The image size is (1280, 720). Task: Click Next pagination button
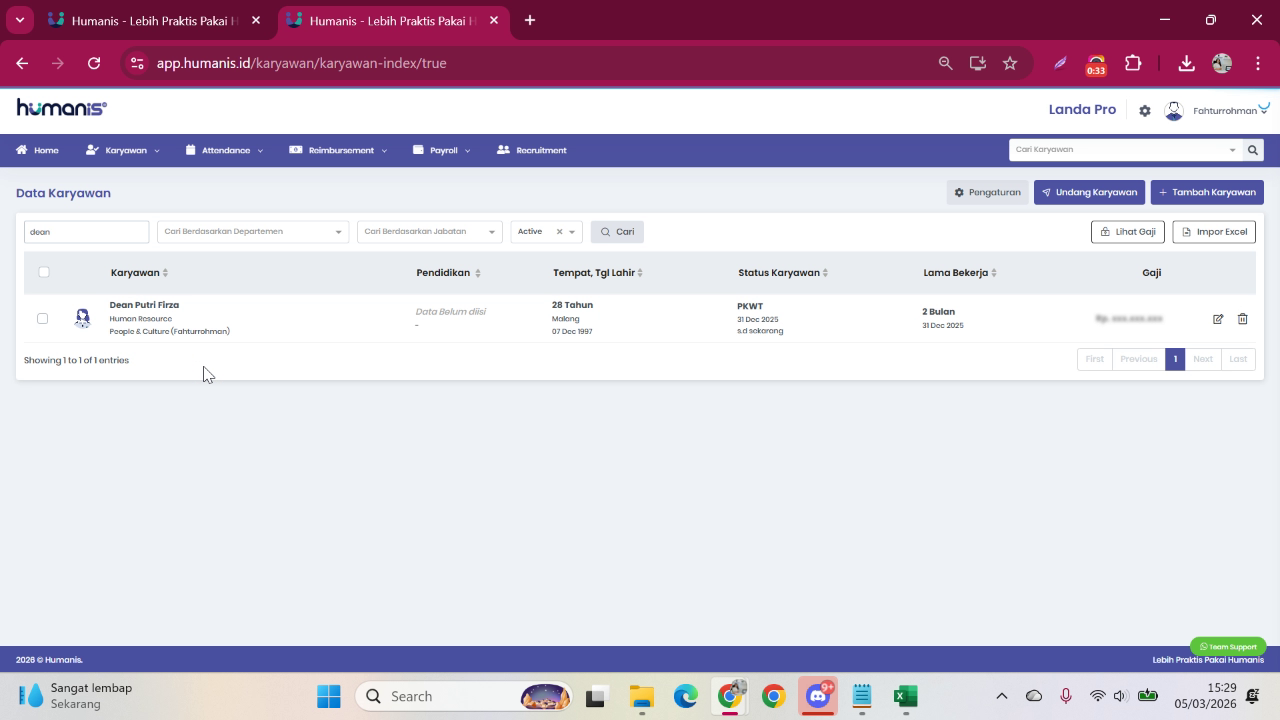[x=1203, y=359]
